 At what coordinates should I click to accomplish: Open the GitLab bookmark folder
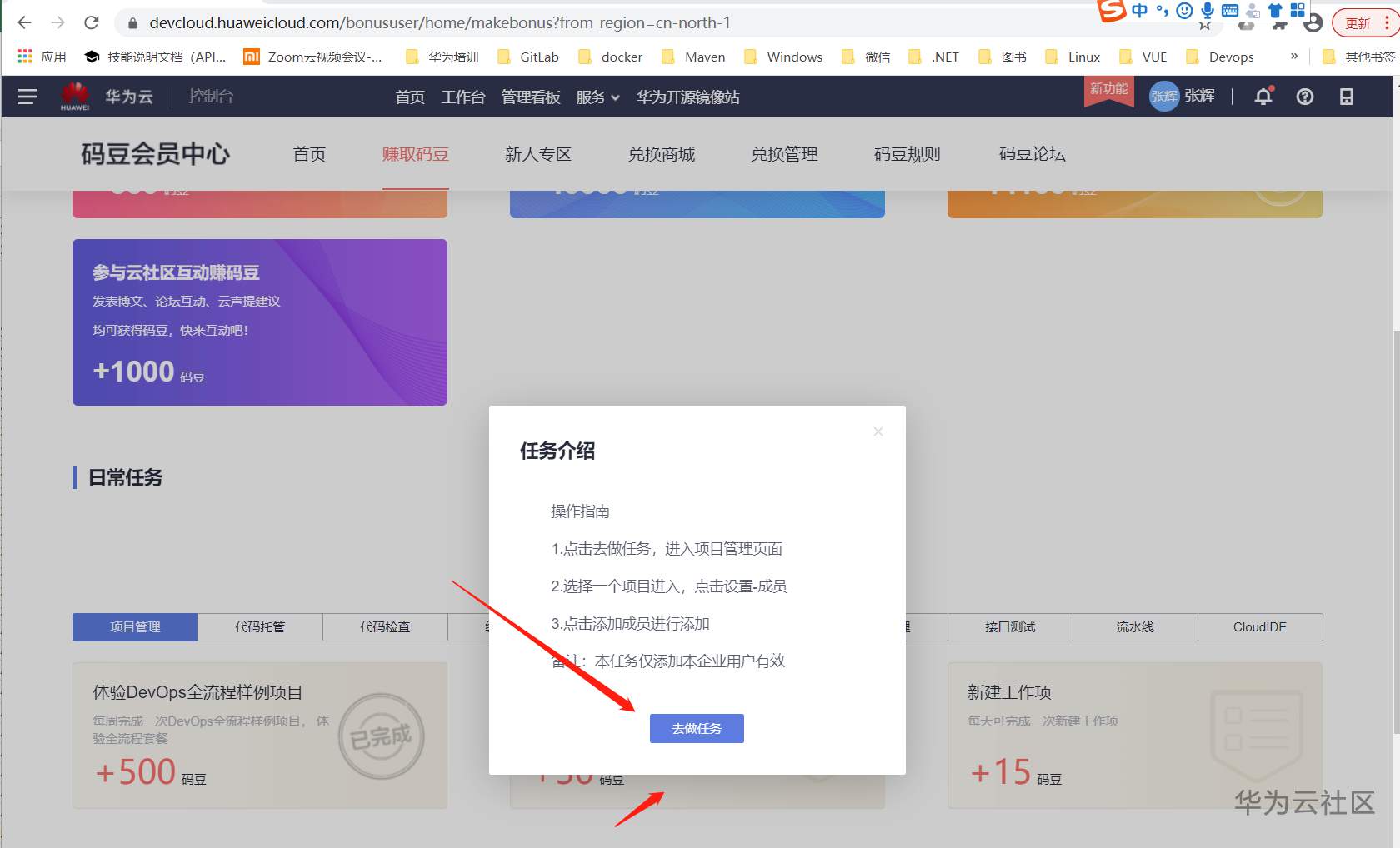[528, 57]
